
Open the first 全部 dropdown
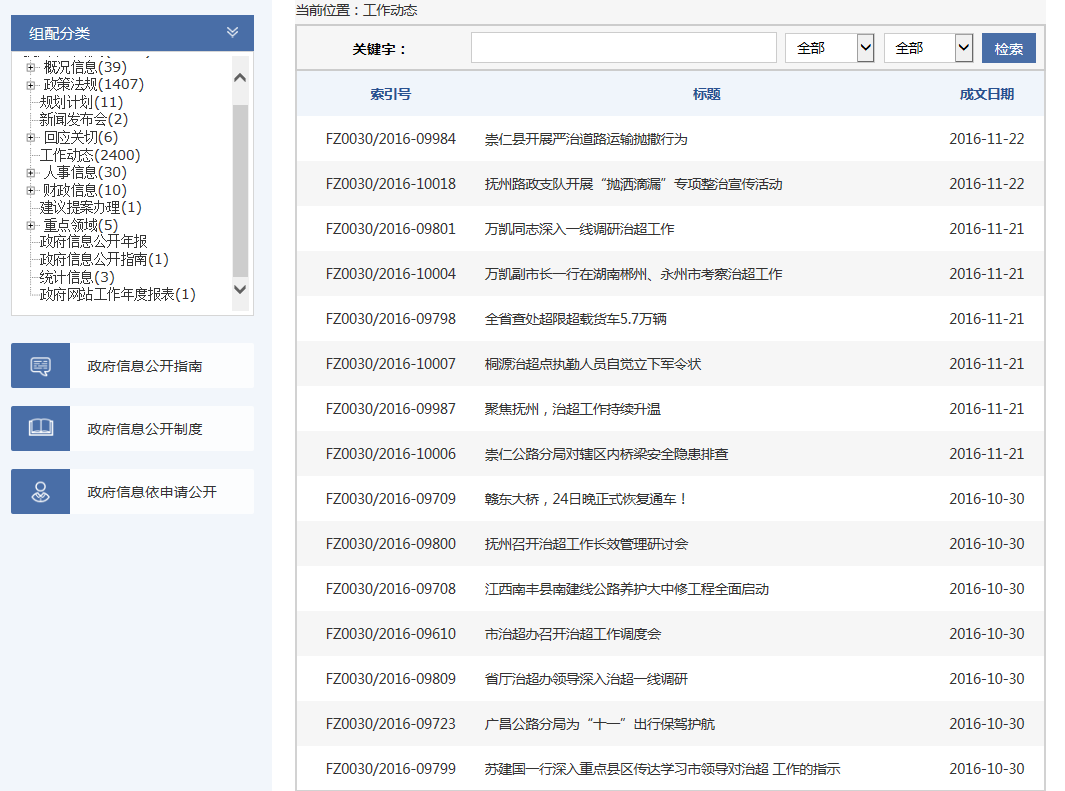pyautogui.click(x=829, y=48)
